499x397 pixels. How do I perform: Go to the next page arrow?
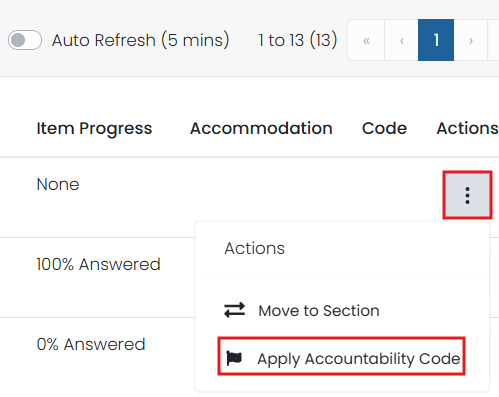pyautogui.click(x=471, y=40)
